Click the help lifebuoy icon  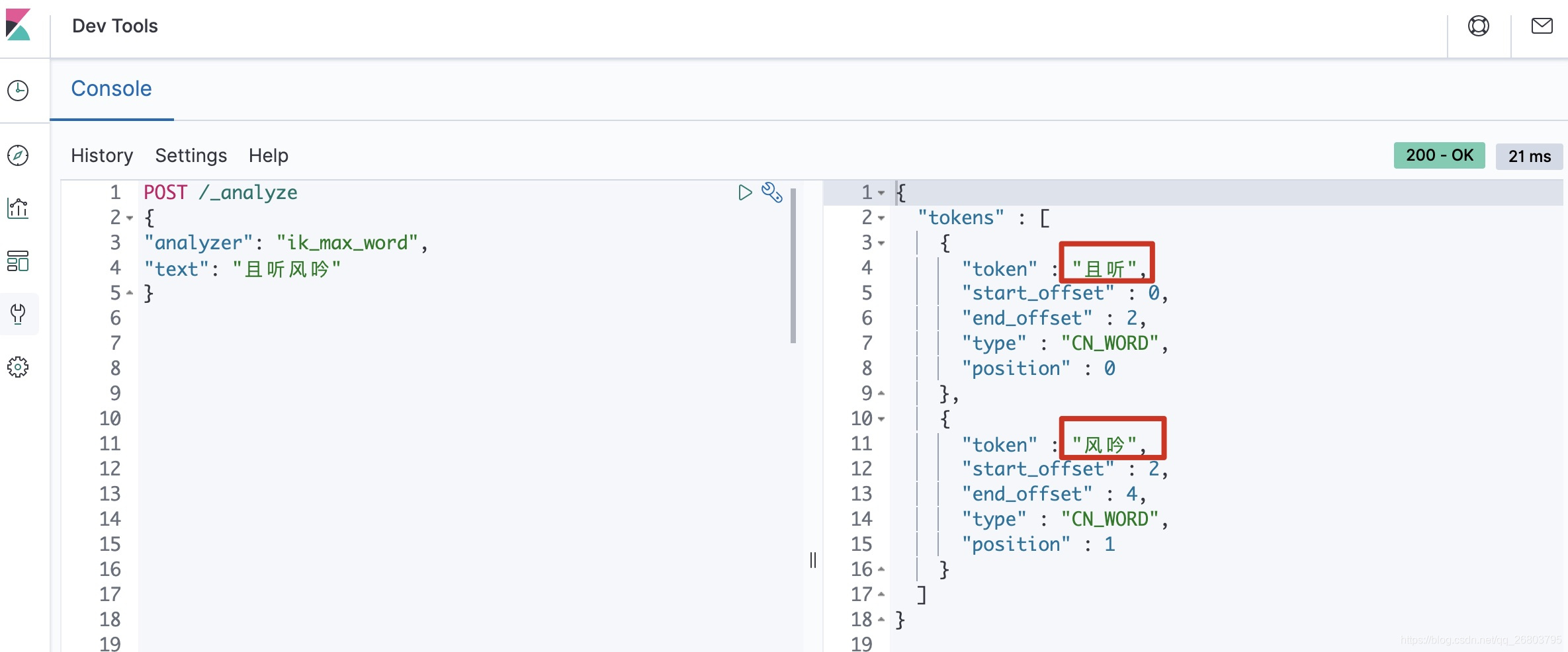point(1479,26)
